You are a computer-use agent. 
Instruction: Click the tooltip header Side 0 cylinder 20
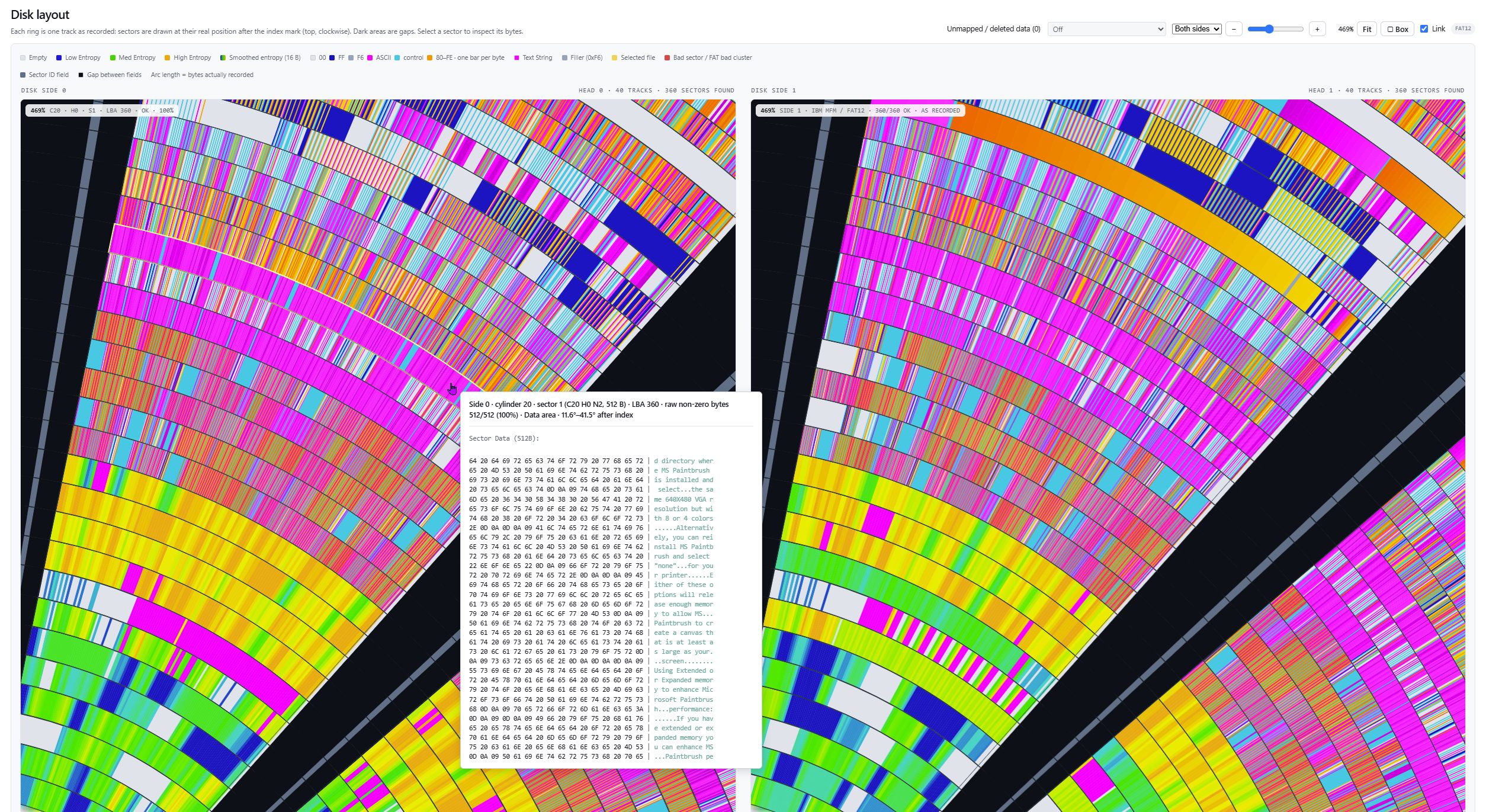[x=599, y=410]
